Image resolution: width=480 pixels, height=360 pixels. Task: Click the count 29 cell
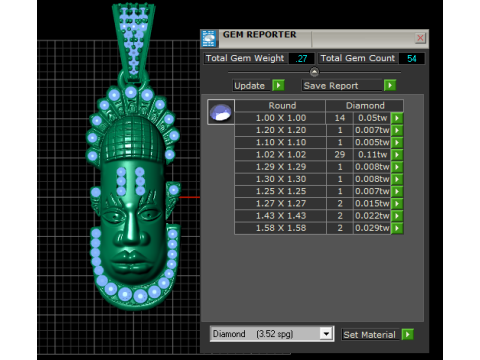[340, 155]
